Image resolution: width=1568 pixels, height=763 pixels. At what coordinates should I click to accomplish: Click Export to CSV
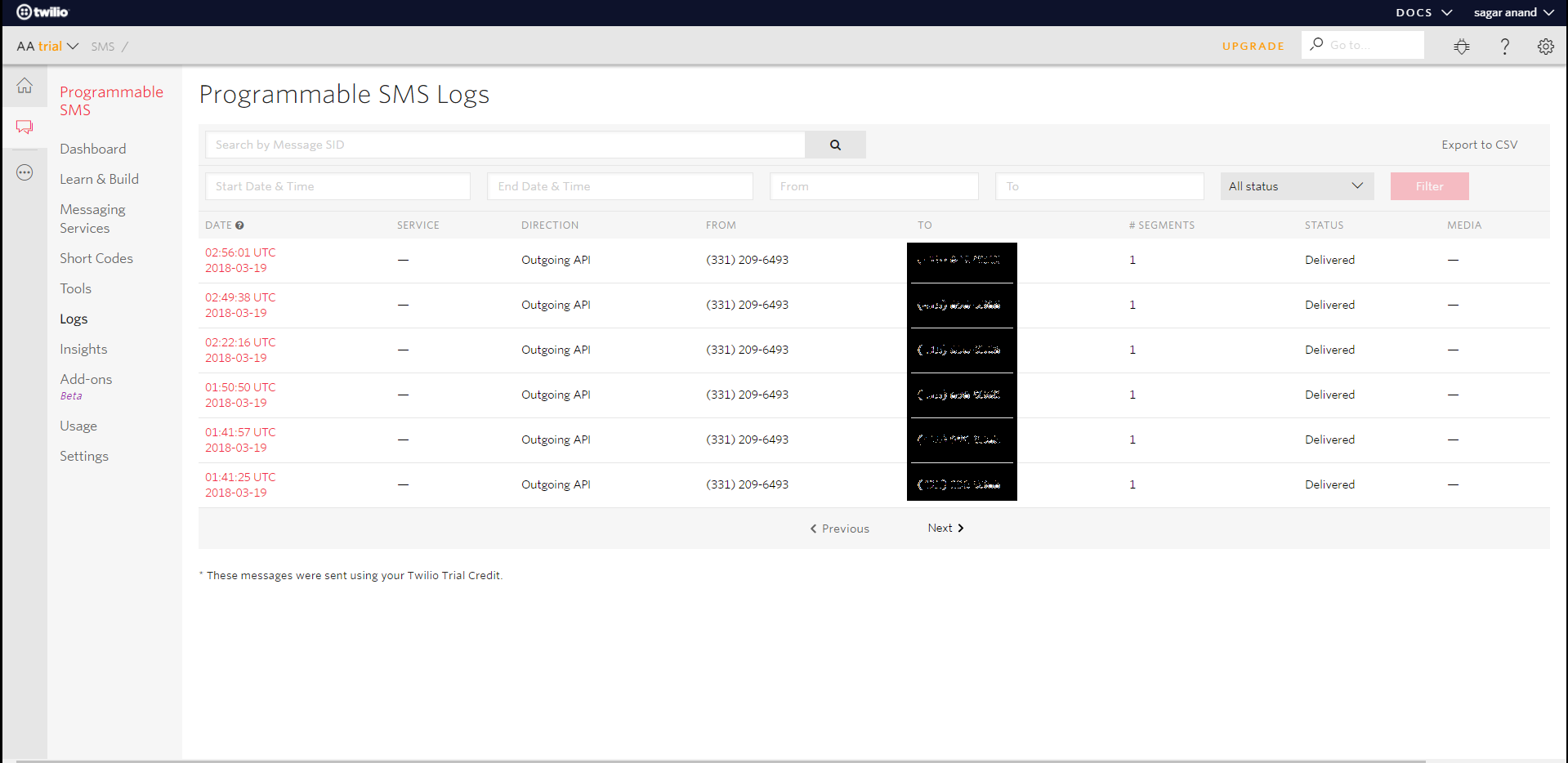tap(1479, 145)
